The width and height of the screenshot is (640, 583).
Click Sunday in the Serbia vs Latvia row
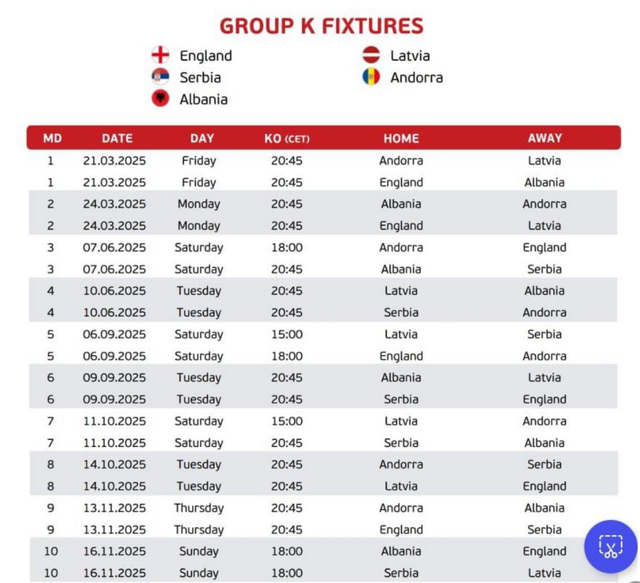(199, 573)
